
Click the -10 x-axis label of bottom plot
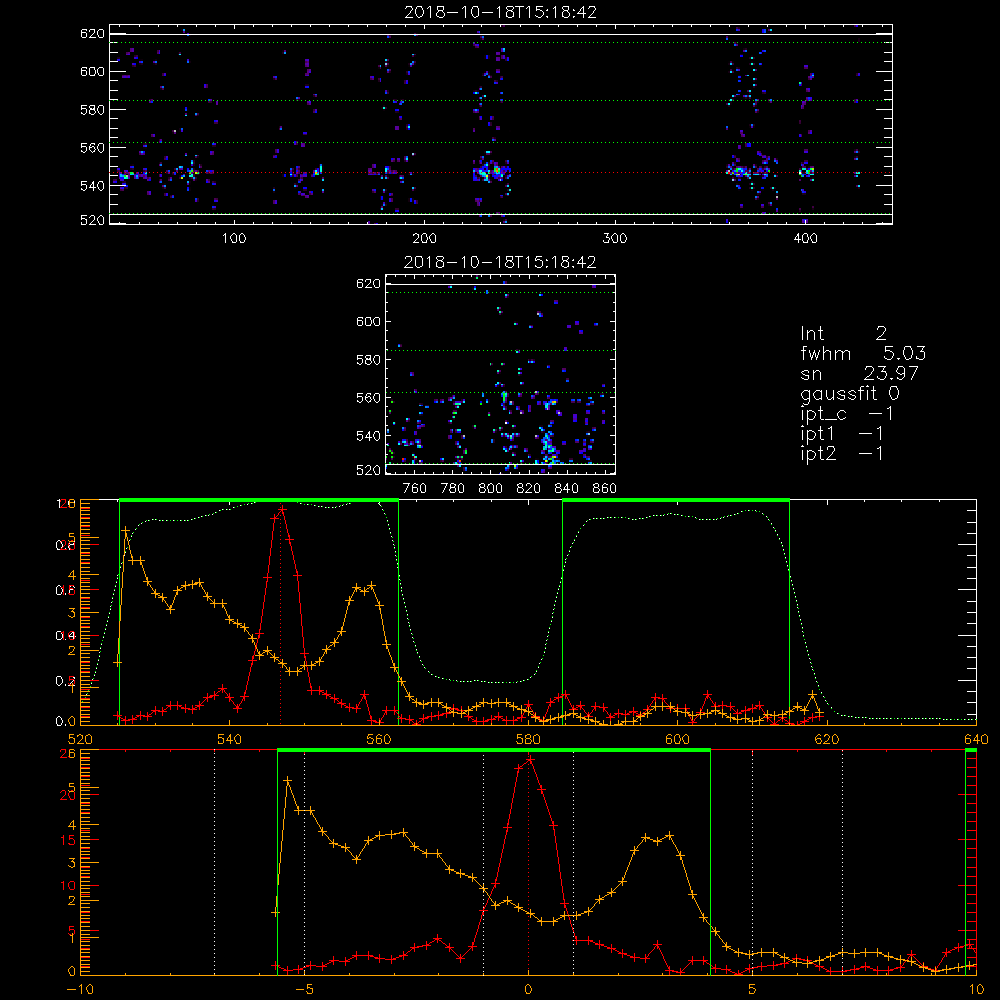point(80,990)
